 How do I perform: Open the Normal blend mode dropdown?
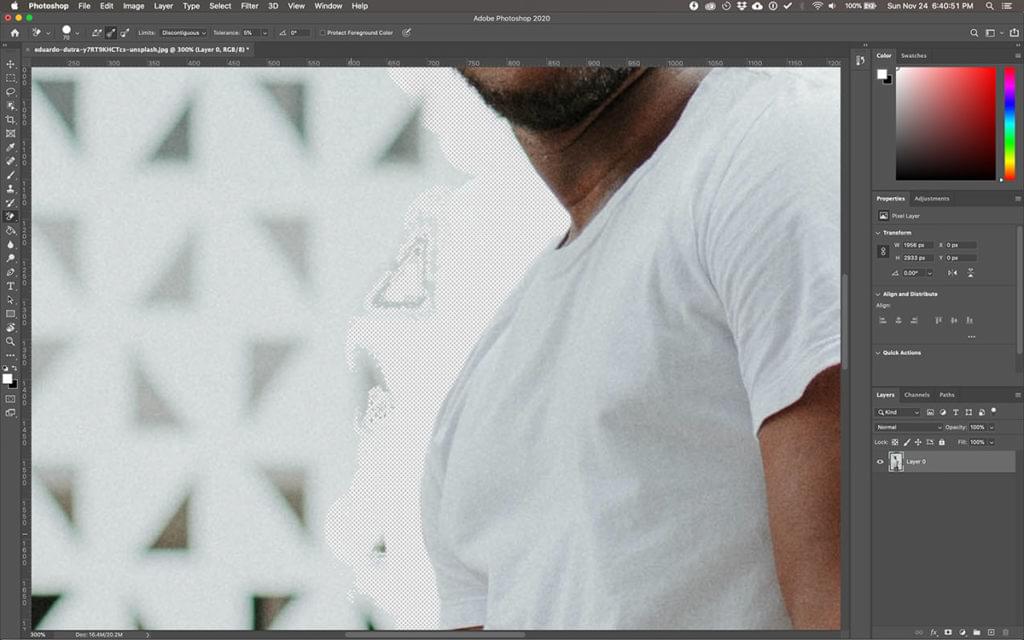pyautogui.click(x=908, y=427)
